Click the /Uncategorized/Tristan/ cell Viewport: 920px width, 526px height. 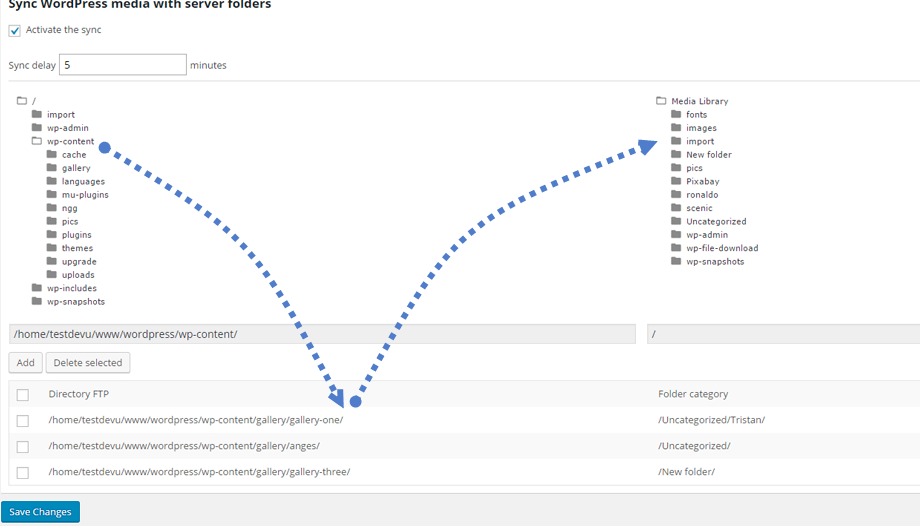(x=712, y=420)
